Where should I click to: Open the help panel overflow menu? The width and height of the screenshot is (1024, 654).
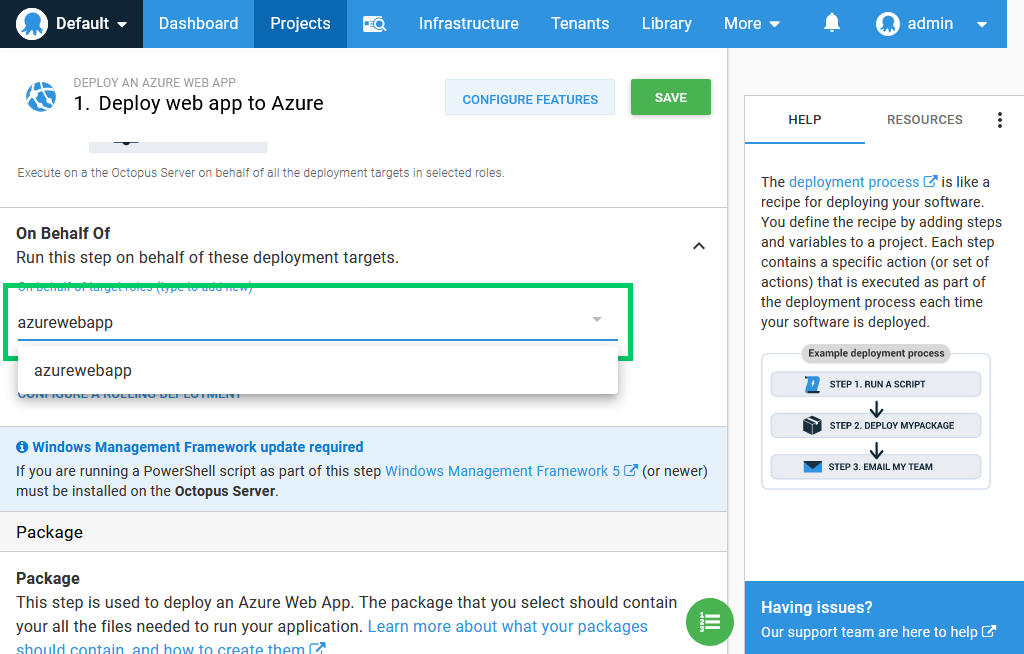point(1000,120)
